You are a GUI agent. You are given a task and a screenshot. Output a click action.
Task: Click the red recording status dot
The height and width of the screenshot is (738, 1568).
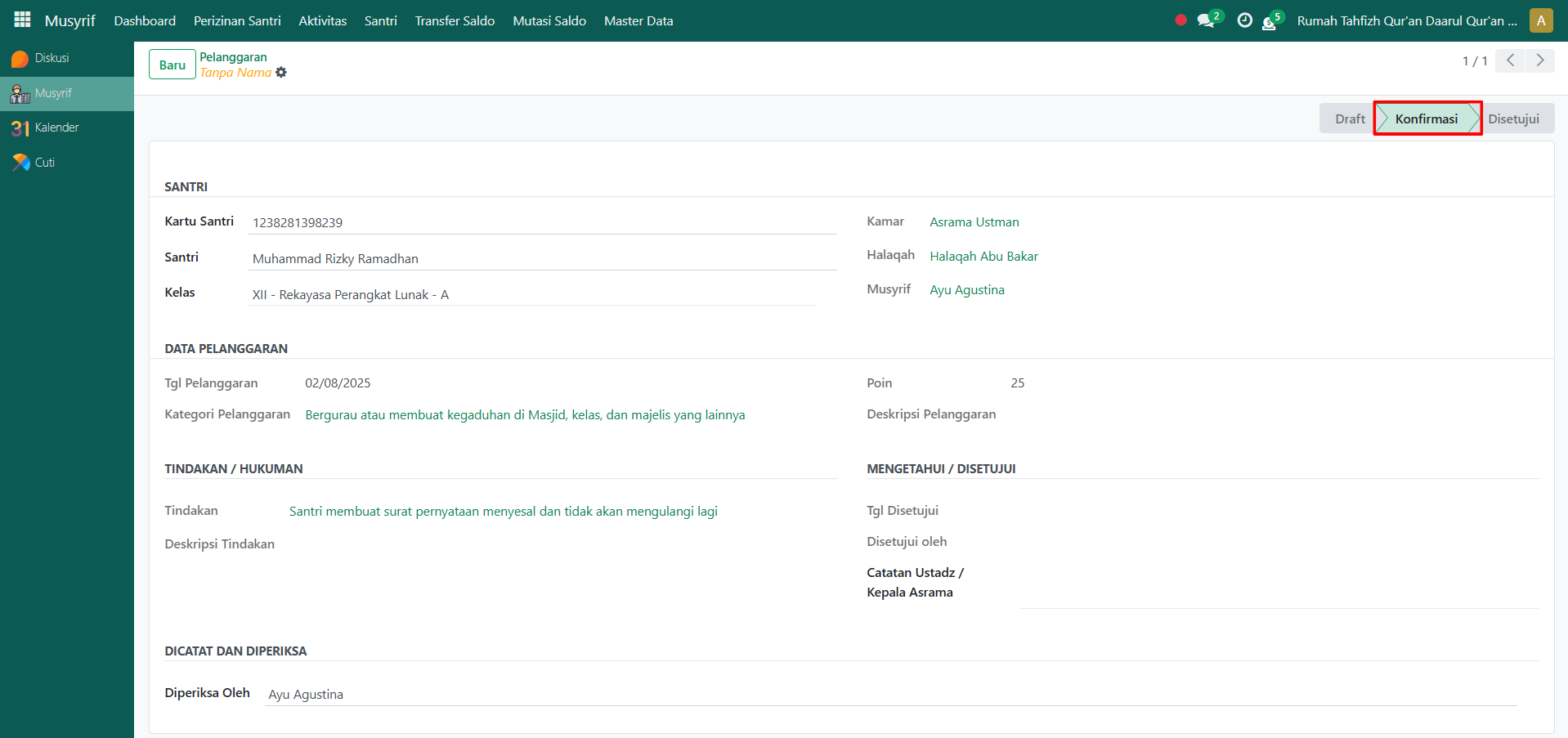point(1180,20)
